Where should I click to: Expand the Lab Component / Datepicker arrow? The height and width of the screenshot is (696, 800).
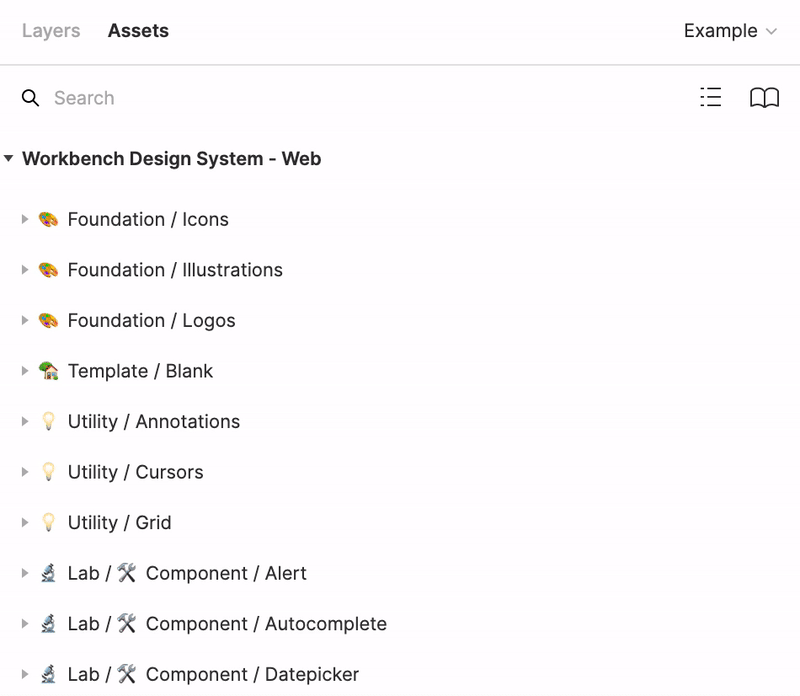pyautogui.click(x=24, y=674)
